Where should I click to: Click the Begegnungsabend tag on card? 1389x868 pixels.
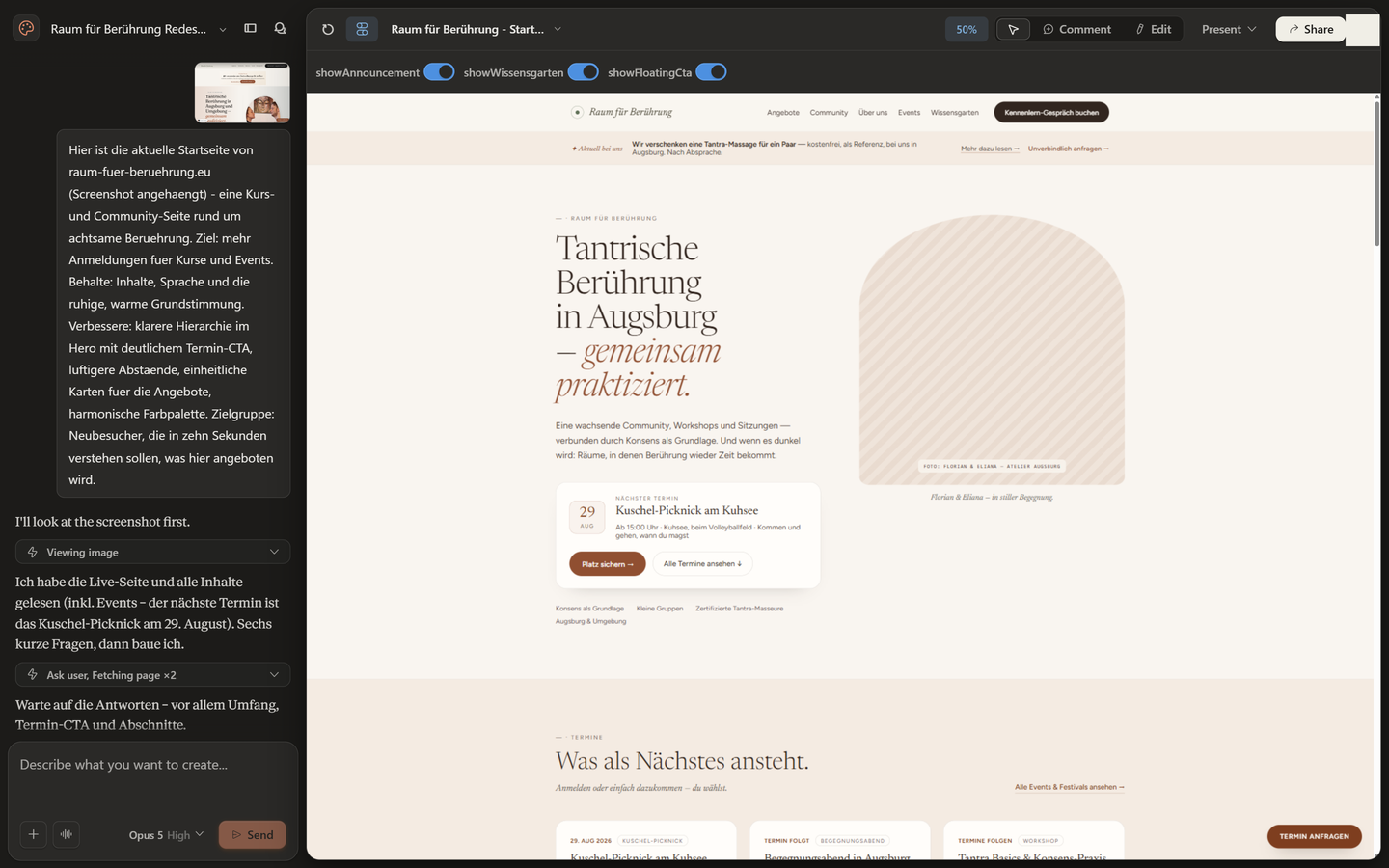tap(853, 841)
